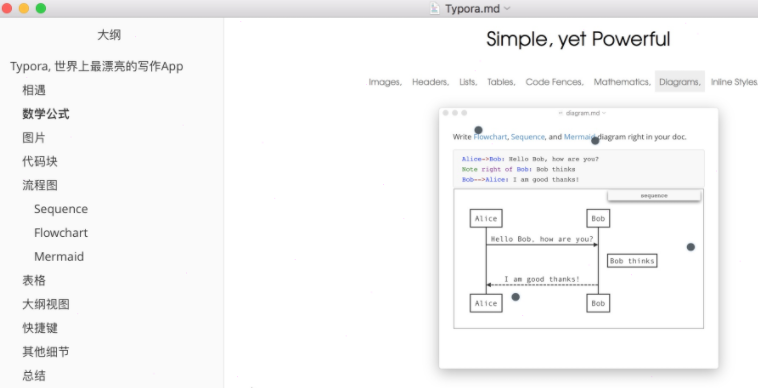This screenshot has width=758, height=388.
Task: Click the Mermaid link in the demo text
Action: [x=579, y=137]
